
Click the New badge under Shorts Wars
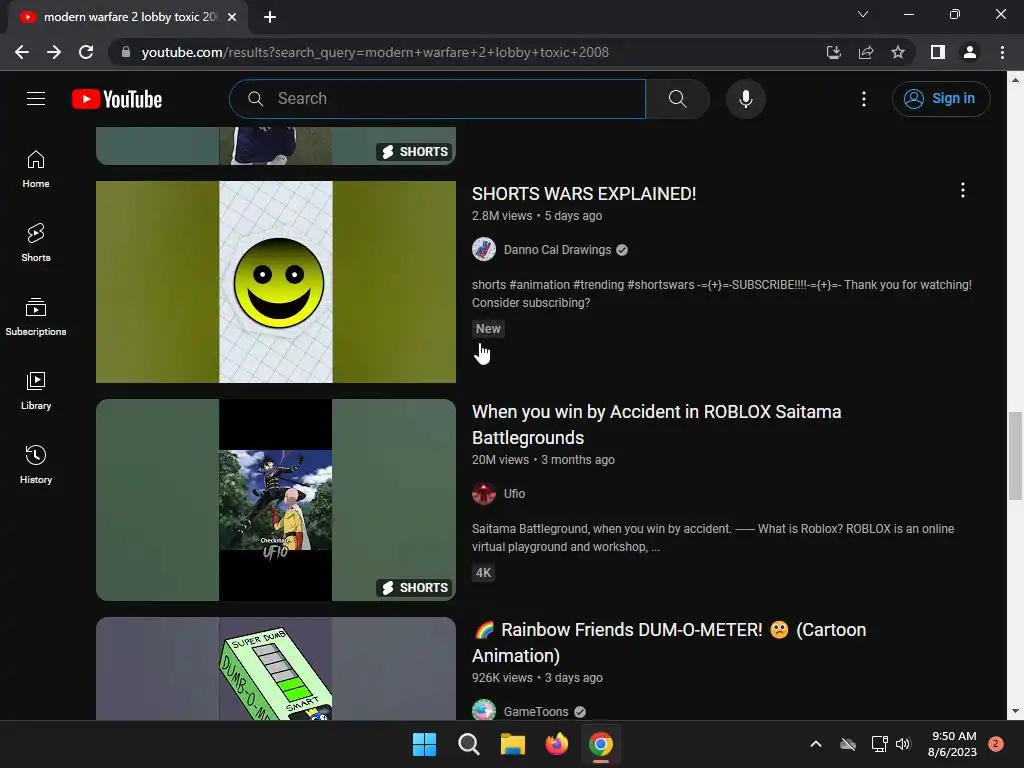coord(488,328)
